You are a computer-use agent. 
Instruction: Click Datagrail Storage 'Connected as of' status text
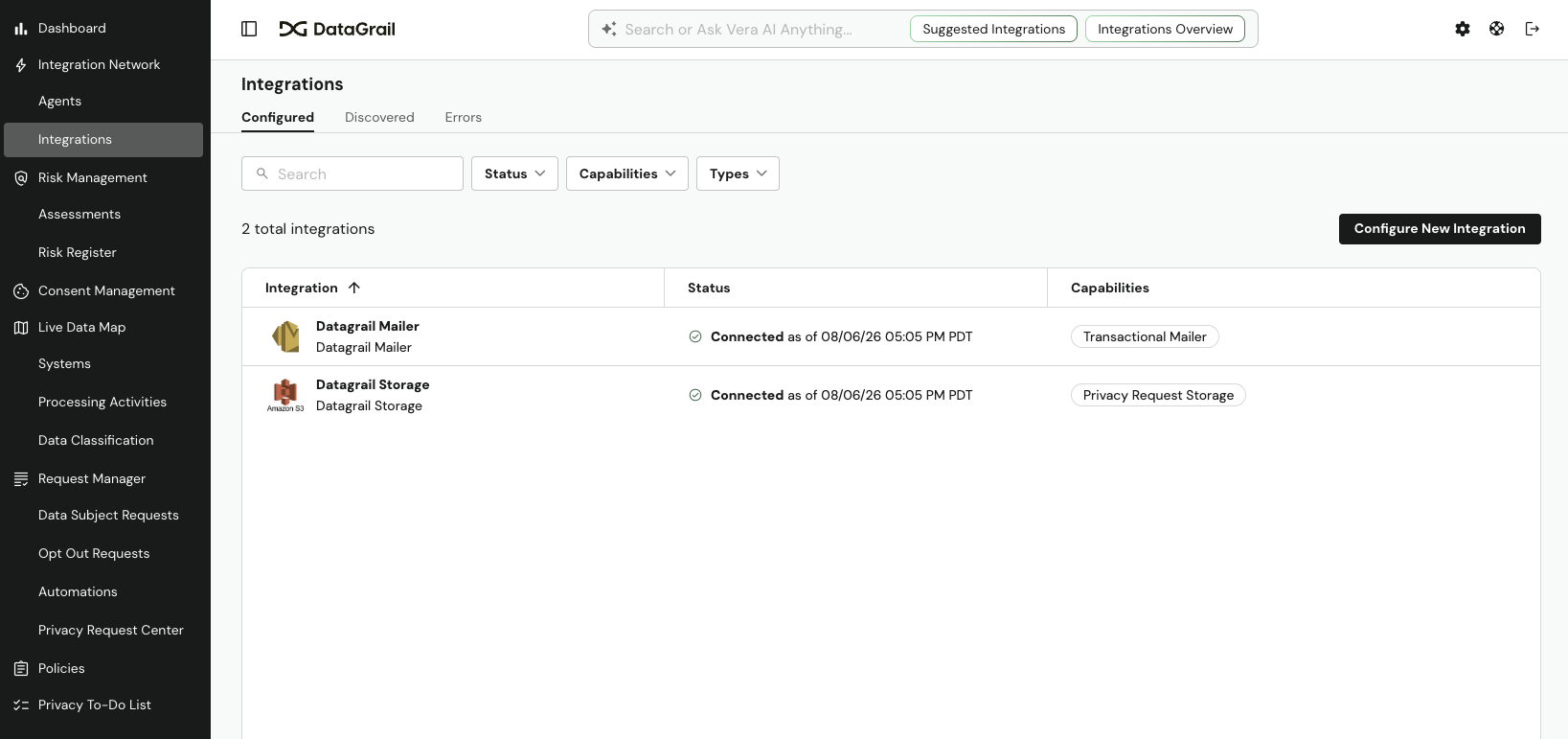pyautogui.click(x=841, y=395)
